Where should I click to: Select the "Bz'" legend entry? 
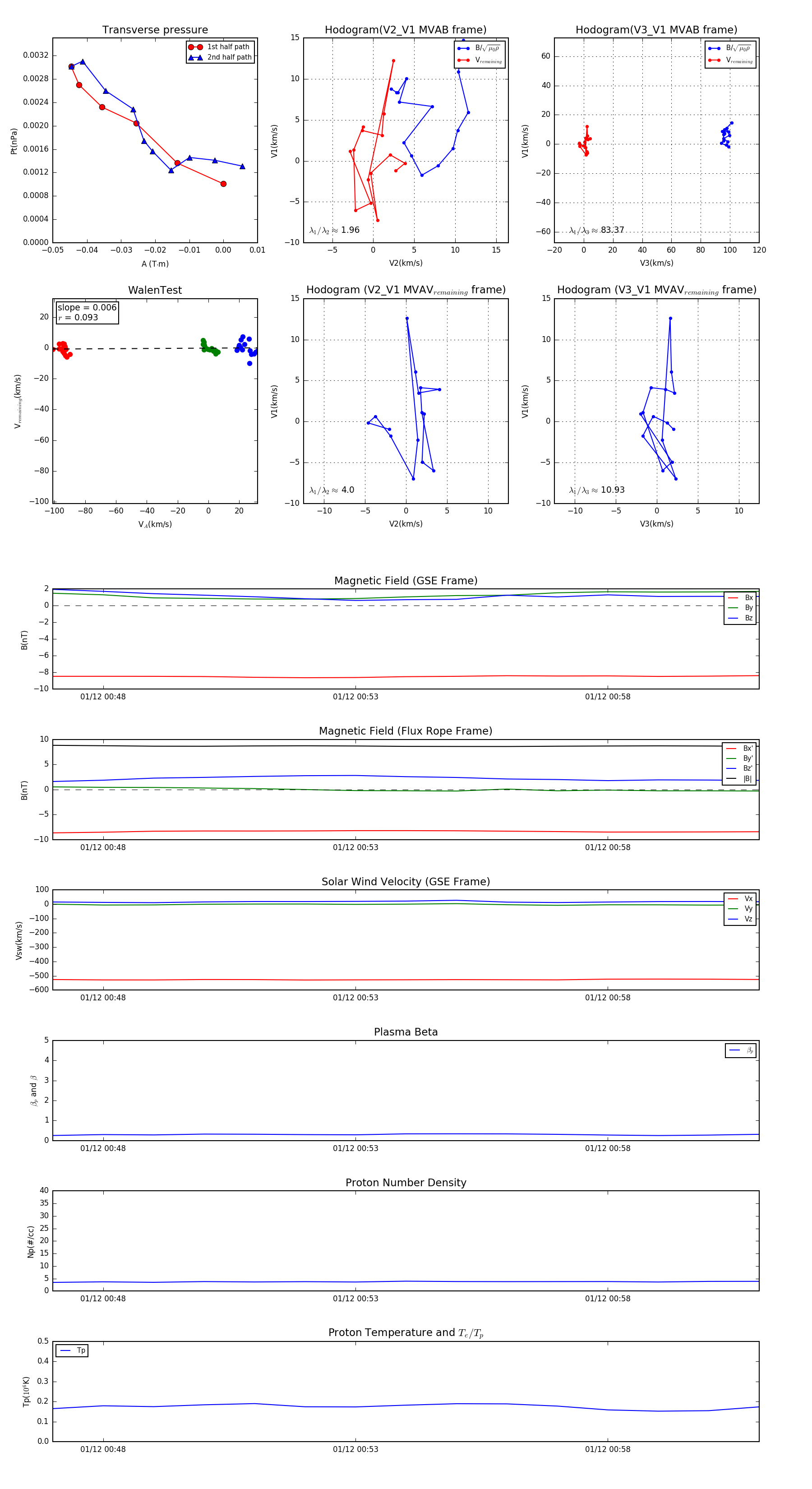(740, 768)
